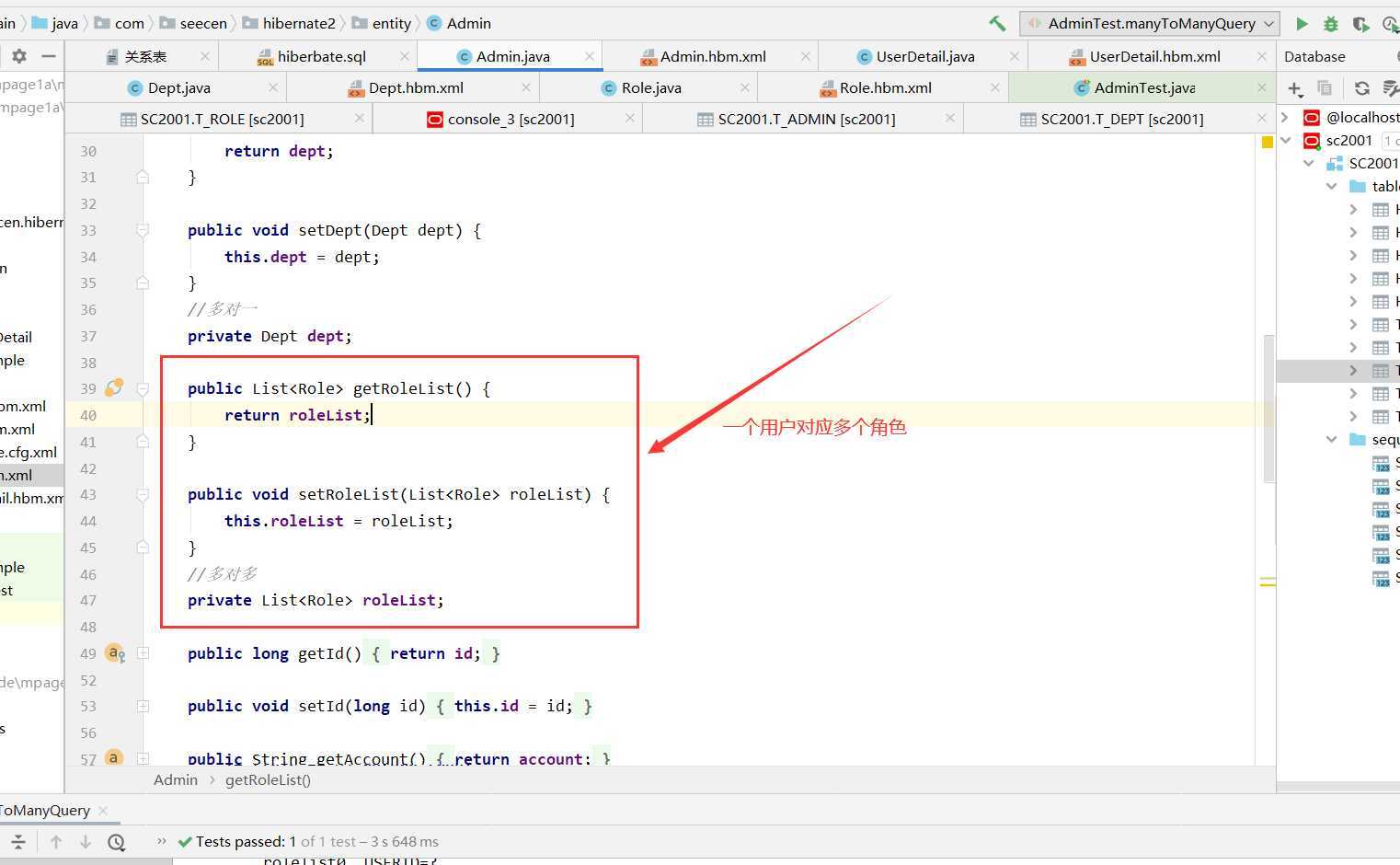1400x865 pixels.
Task: Open the SC2001.T_DEPT [sc2001] table tab
Action: [1121, 119]
